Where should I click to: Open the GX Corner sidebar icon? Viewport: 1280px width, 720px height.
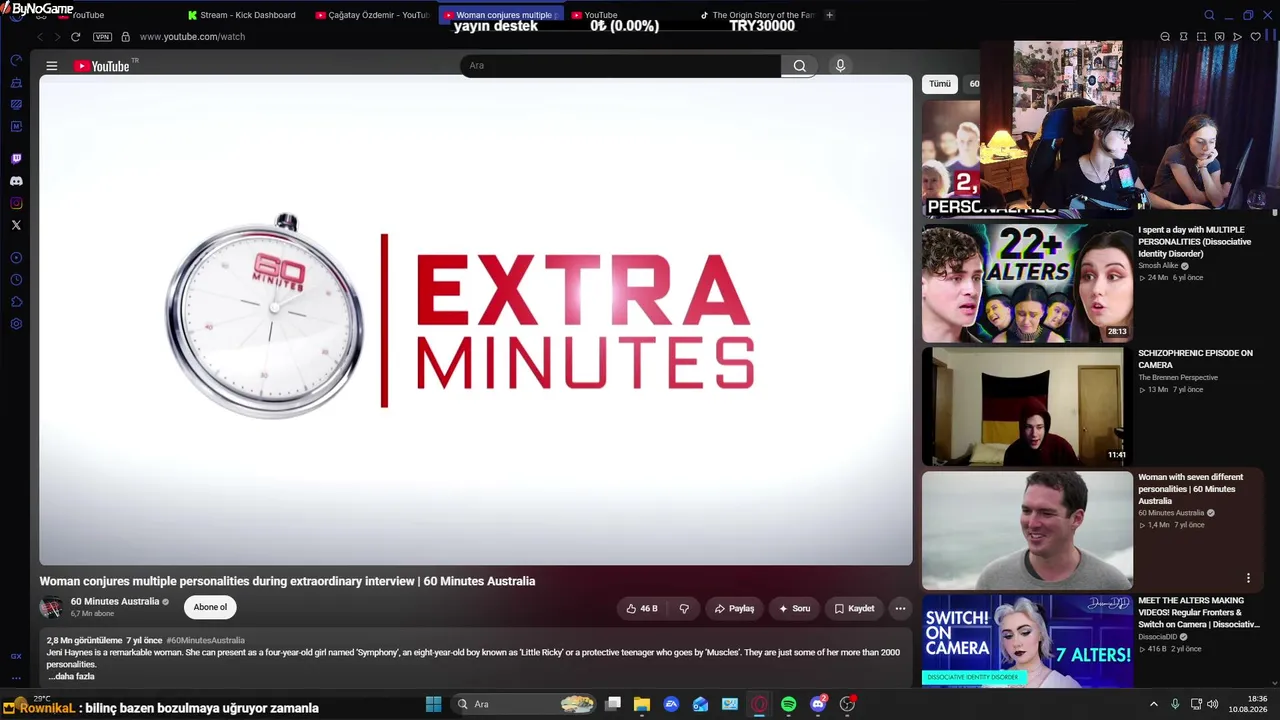pyautogui.click(x=16, y=656)
